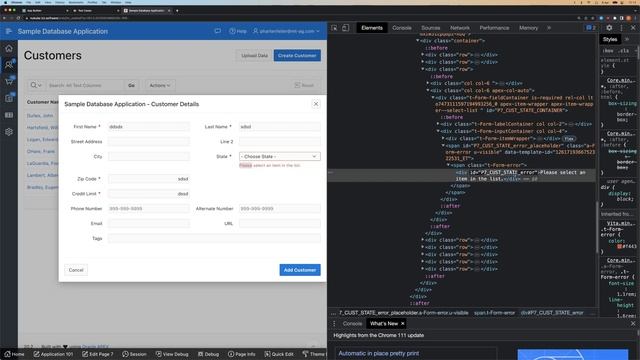Toggle the APEX navigation hamburger menu
640x360 pixels.
click(x=9, y=31)
